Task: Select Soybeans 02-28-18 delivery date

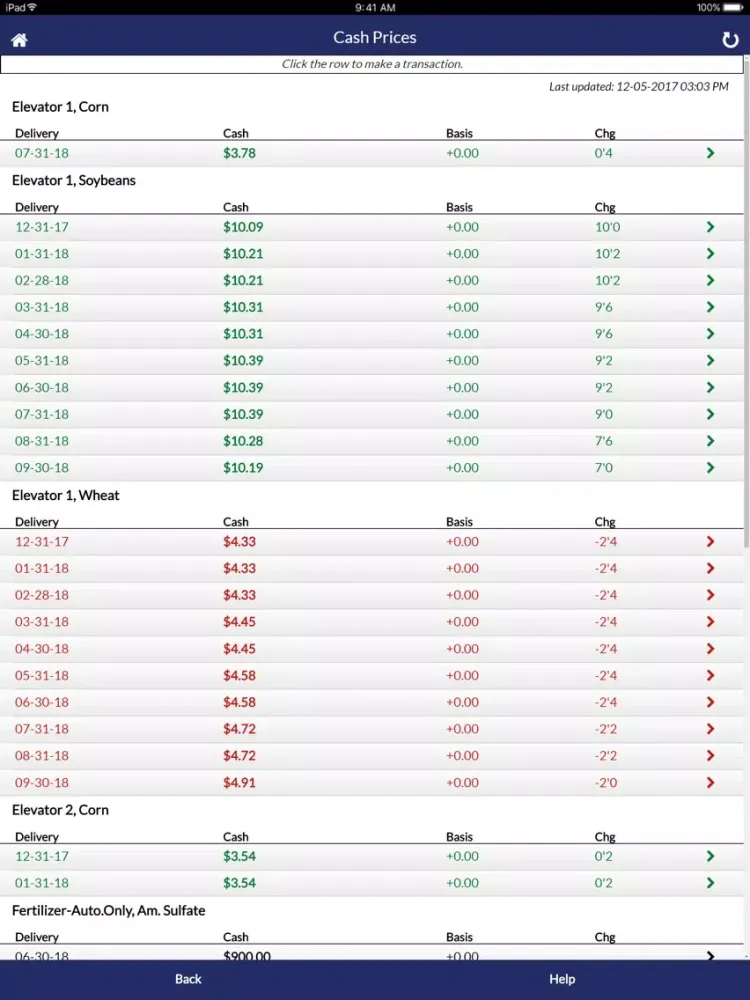Action: point(42,280)
